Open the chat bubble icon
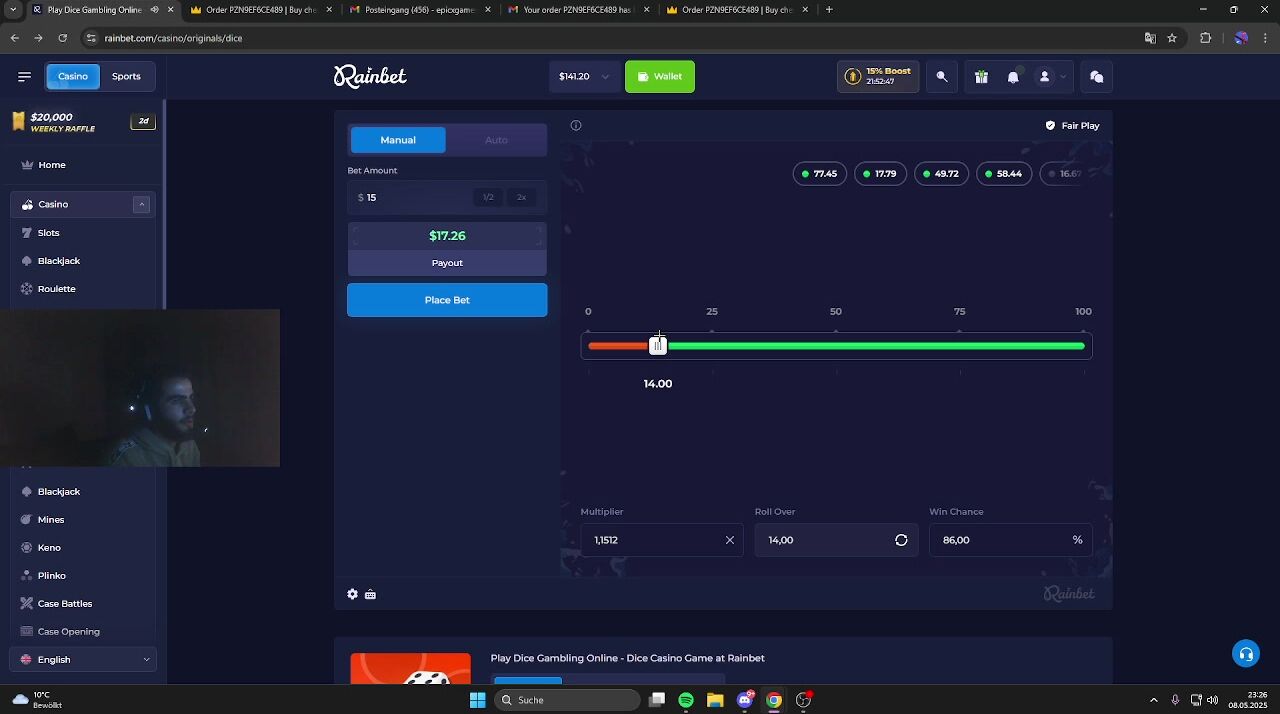The image size is (1280, 714). 1097,77
